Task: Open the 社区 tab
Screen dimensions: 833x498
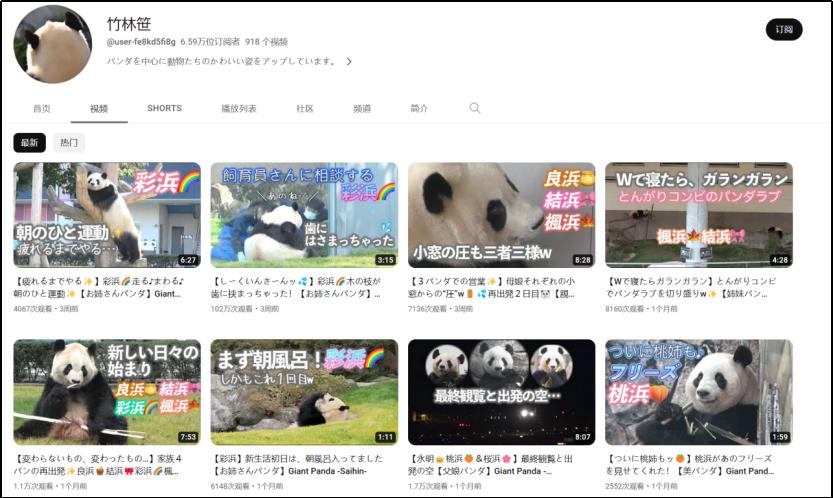Action: point(304,108)
